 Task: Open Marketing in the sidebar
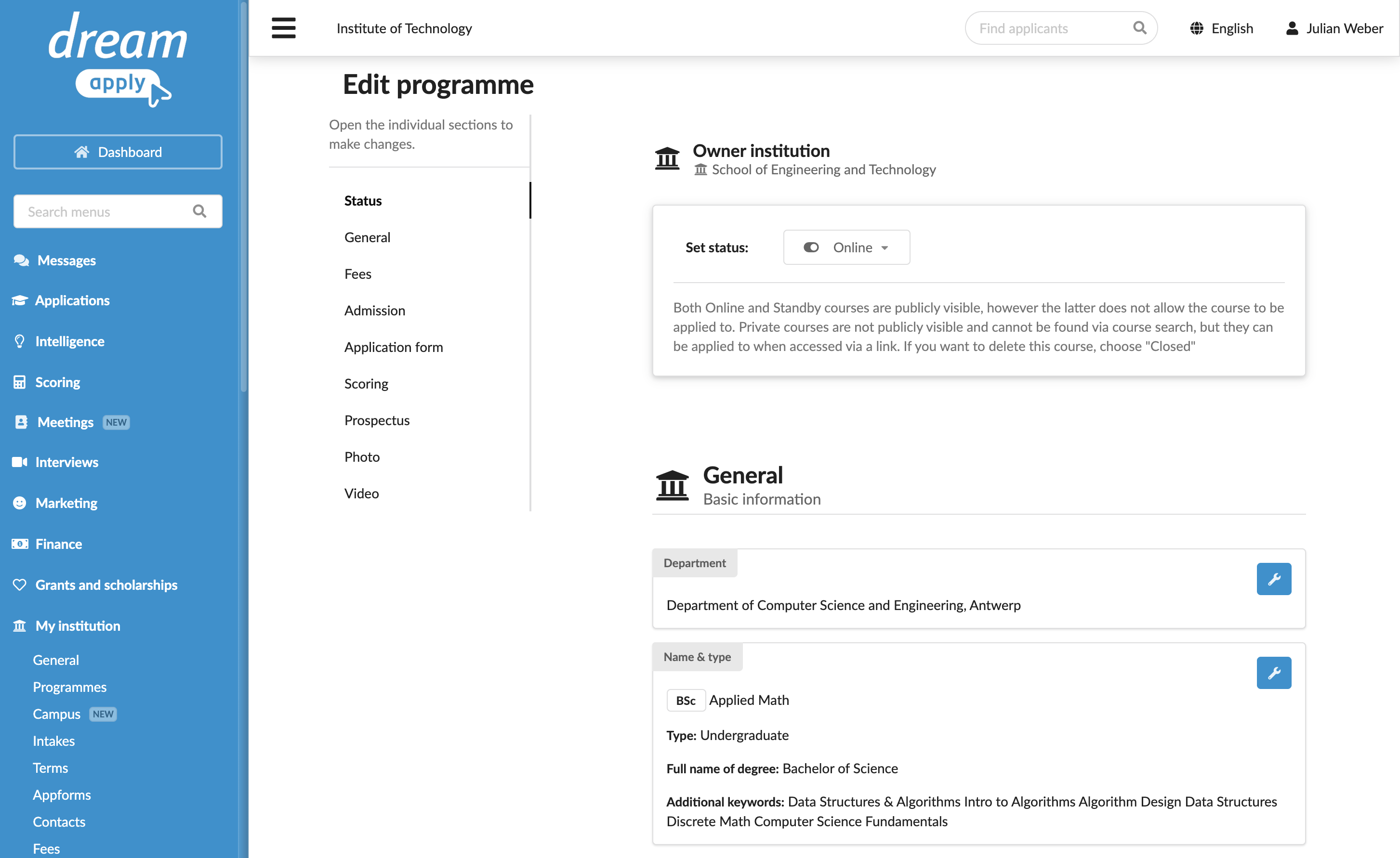click(x=66, y=503)
